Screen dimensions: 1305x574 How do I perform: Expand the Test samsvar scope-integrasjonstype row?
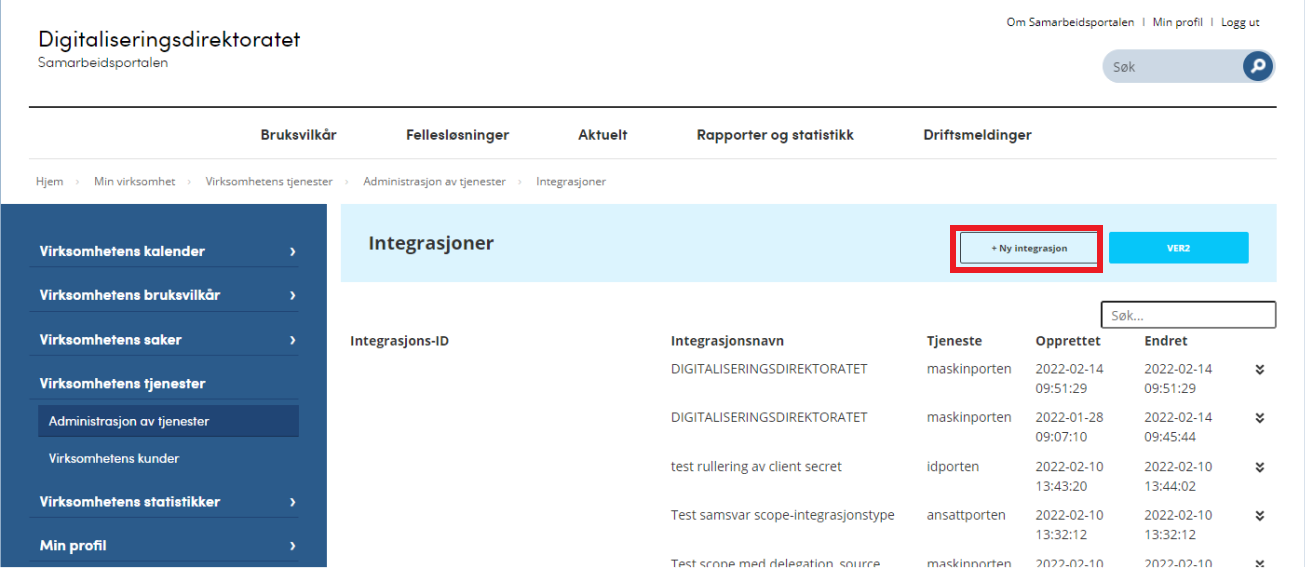tap(1259, 516)
